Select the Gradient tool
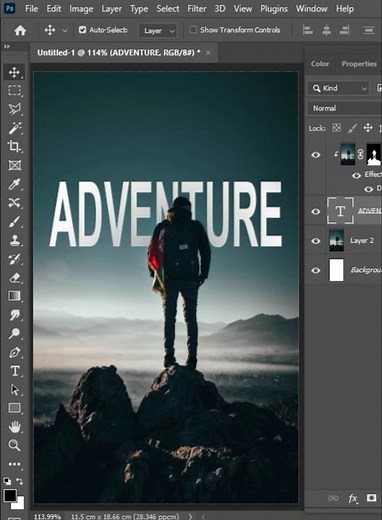 click(14, 296)
